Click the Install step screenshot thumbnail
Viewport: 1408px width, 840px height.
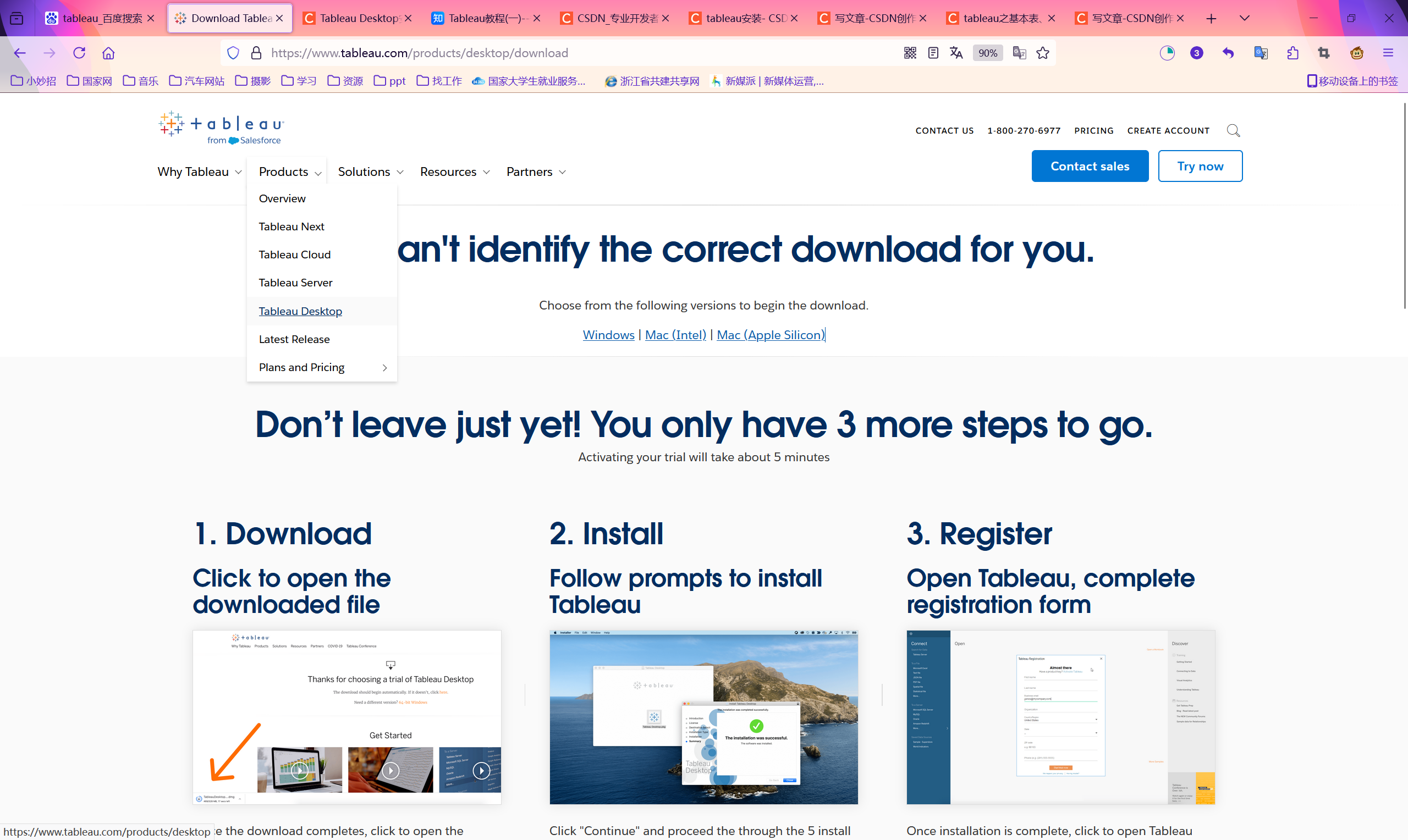703,717
